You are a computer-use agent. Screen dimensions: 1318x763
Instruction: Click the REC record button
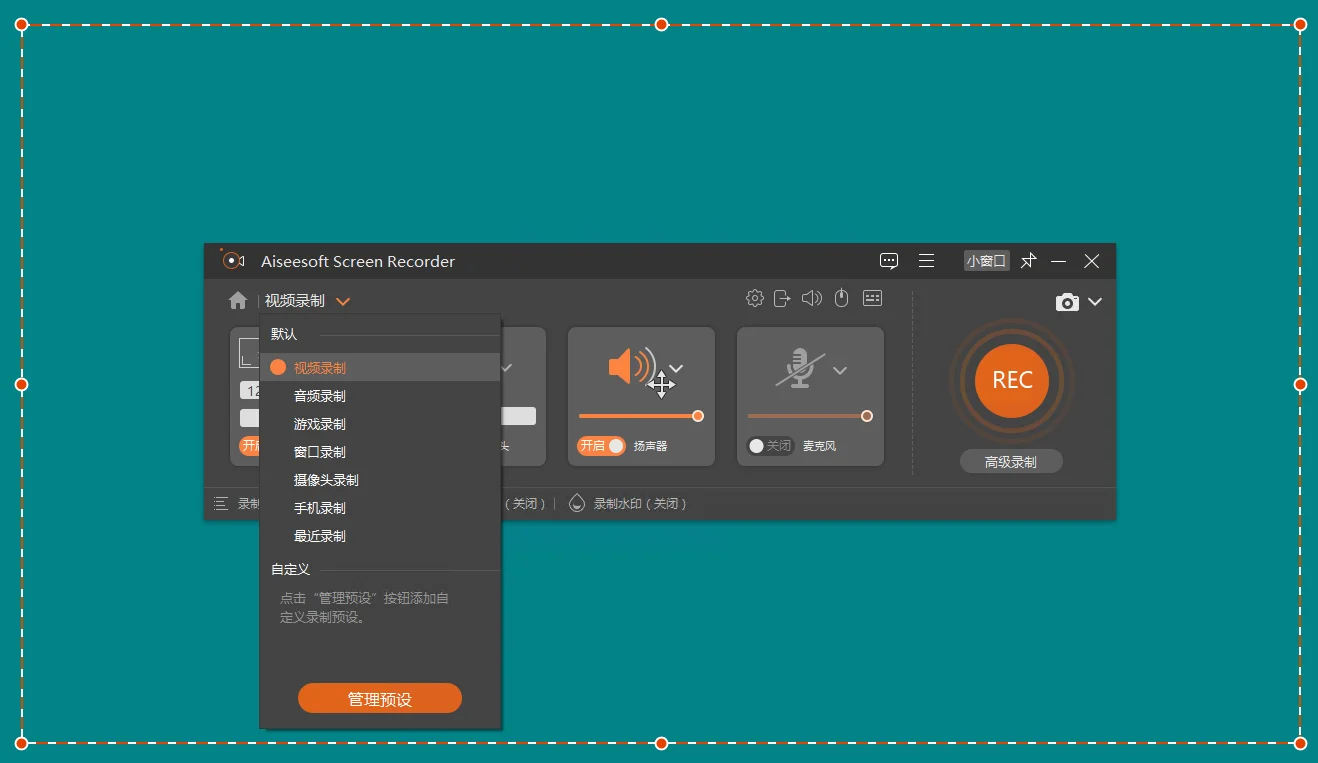(x=1011, y=381)
